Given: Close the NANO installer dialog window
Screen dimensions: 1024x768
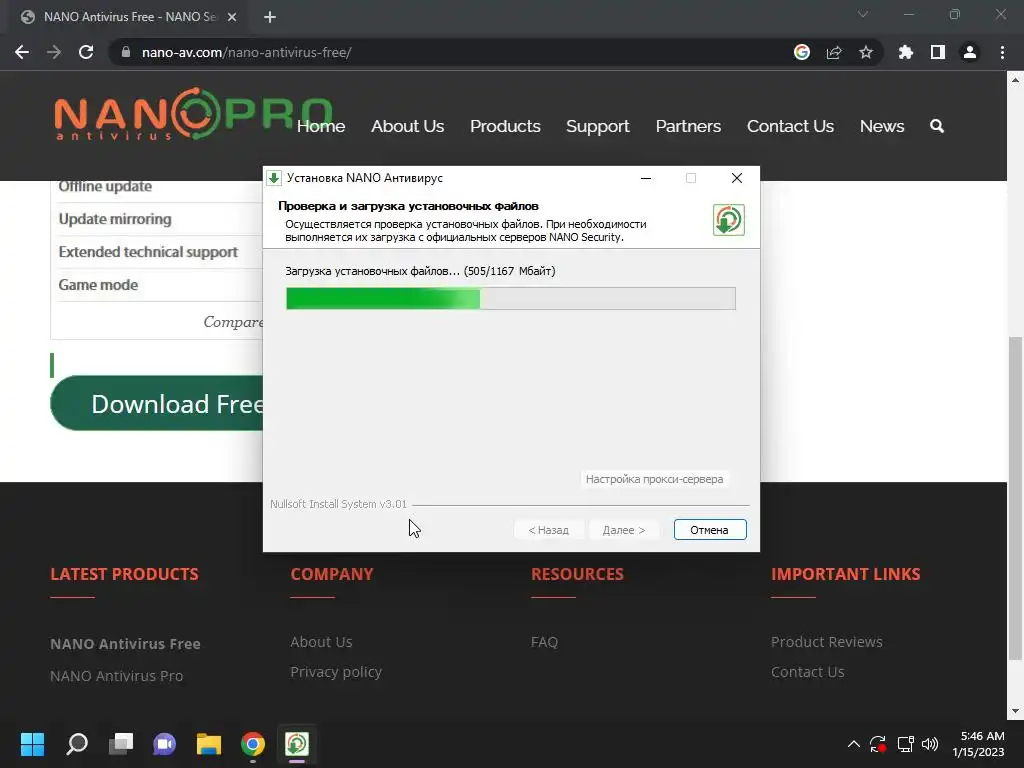Looking at the screenshot, I should (737, 178).
